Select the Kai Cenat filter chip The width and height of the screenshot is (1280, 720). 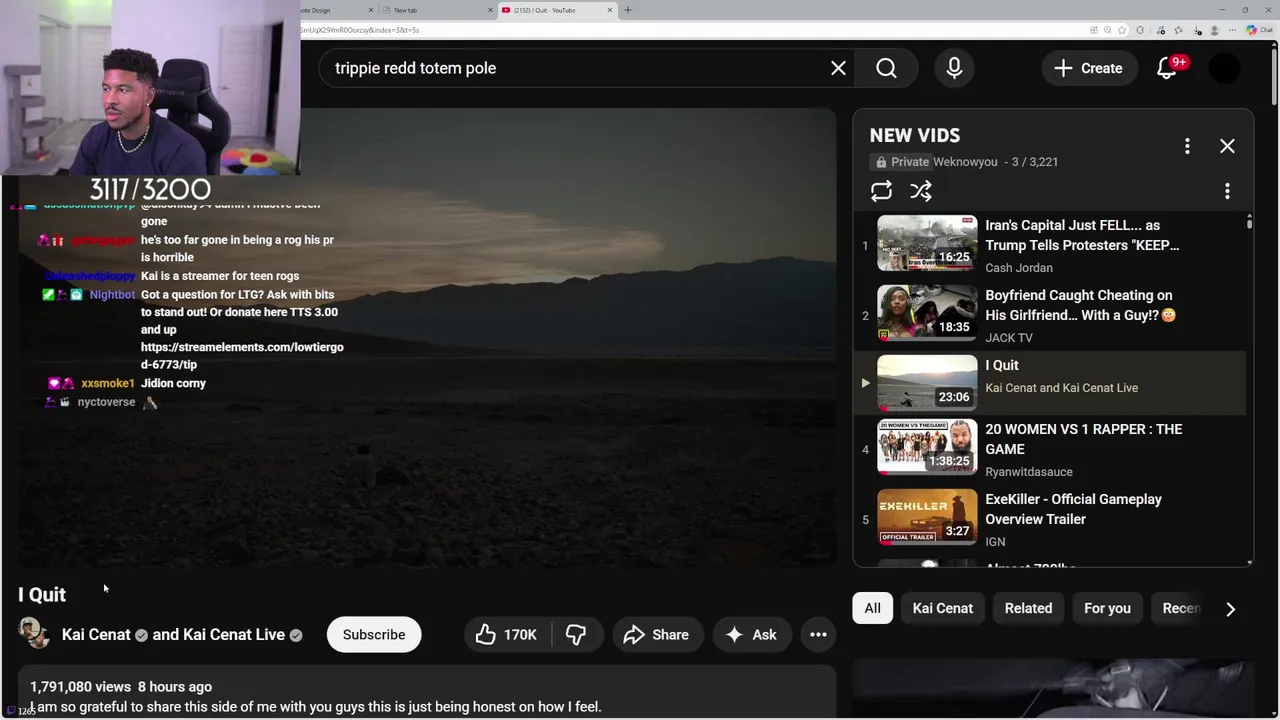point(942,608)
